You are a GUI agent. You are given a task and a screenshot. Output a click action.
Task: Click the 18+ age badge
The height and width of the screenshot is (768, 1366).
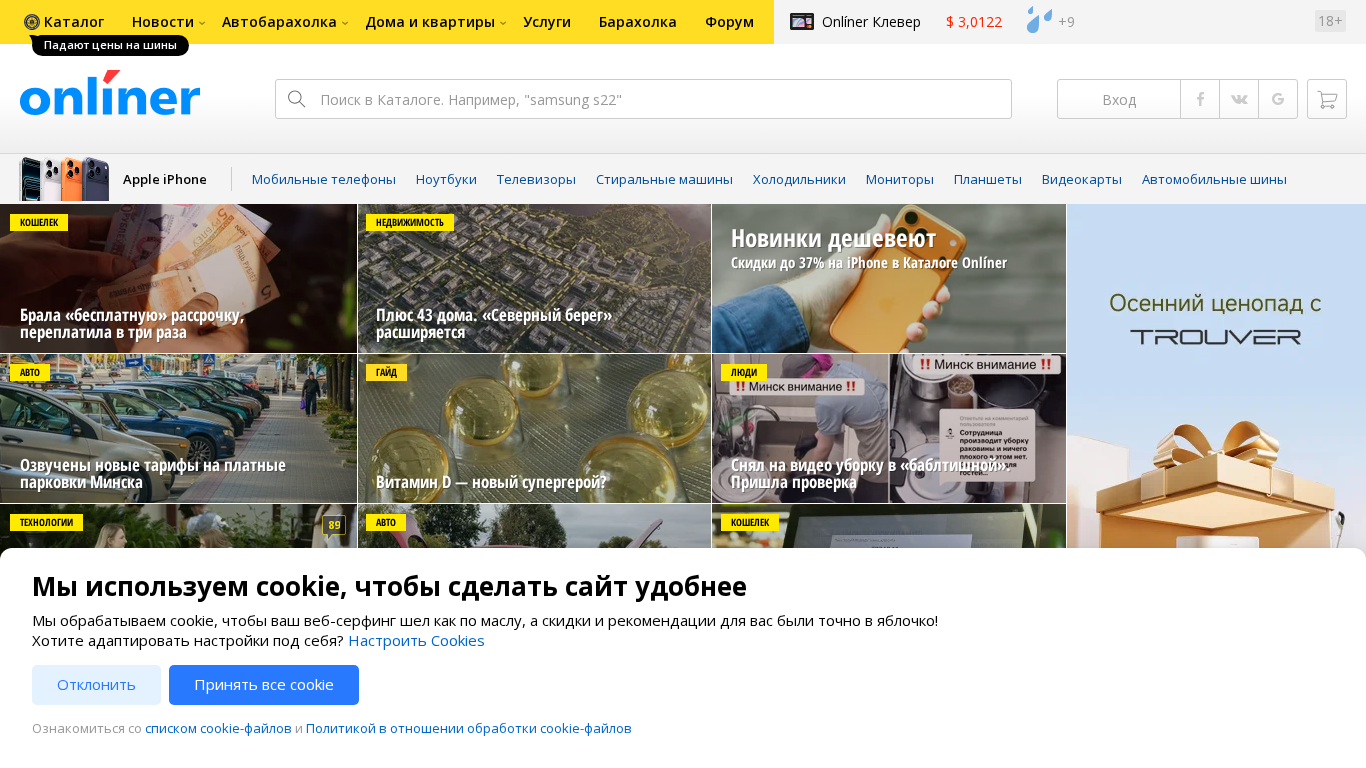click(1330, 21)
